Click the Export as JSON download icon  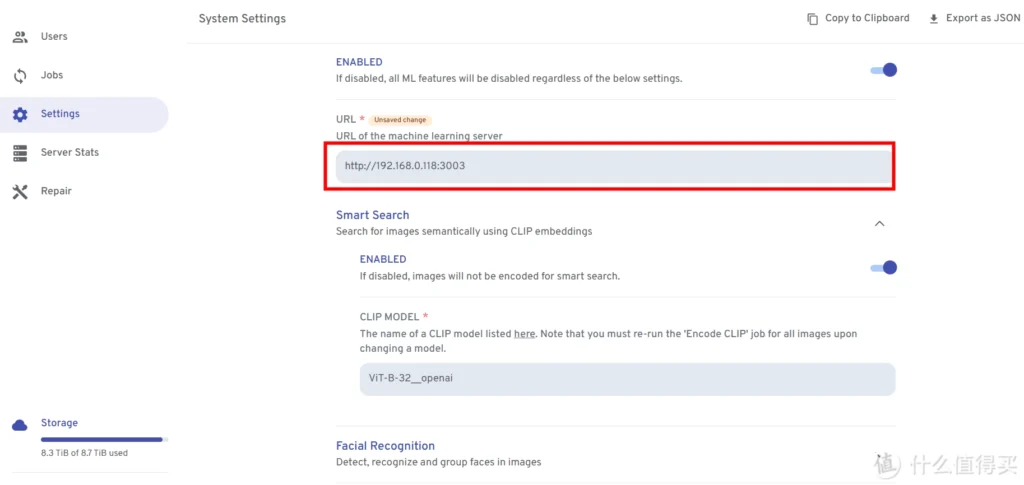click(x=934, y=19)
